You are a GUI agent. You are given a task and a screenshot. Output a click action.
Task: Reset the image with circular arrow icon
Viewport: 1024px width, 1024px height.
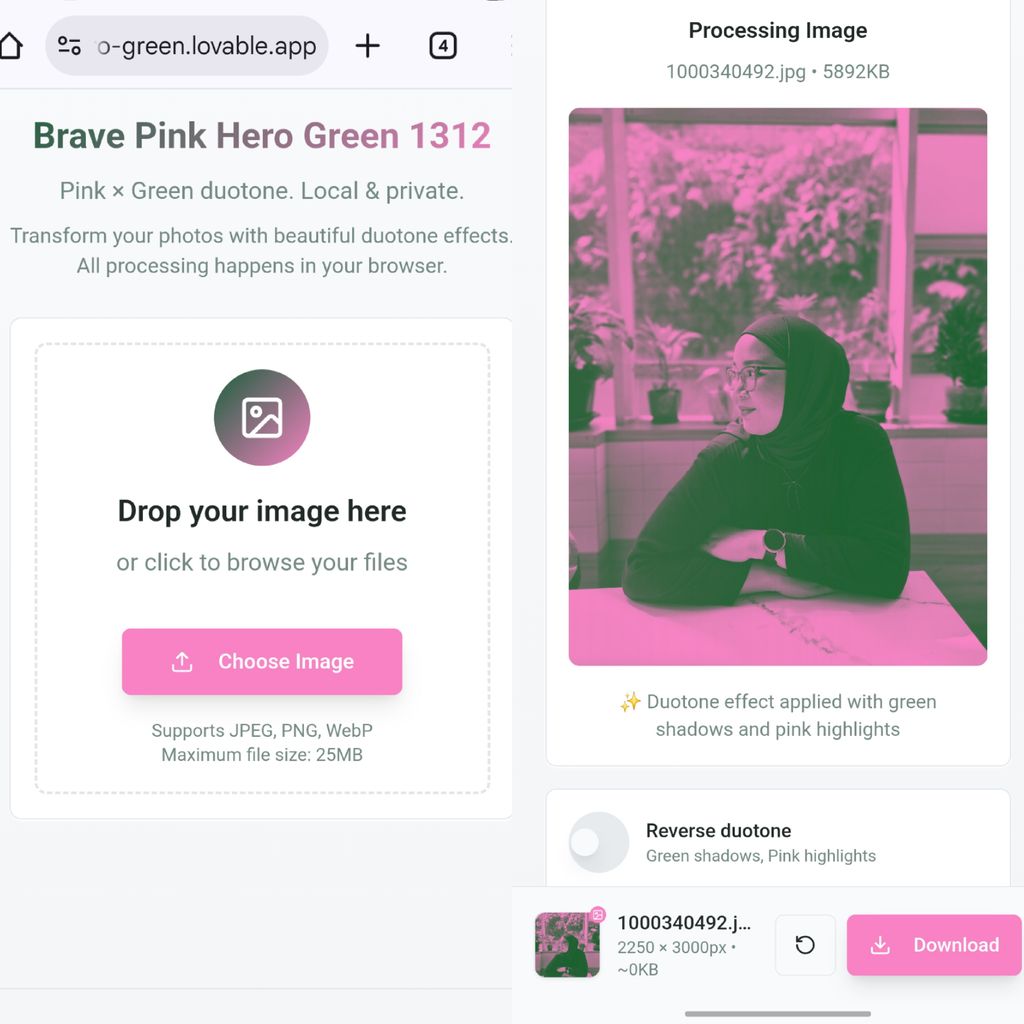point(805,945)
